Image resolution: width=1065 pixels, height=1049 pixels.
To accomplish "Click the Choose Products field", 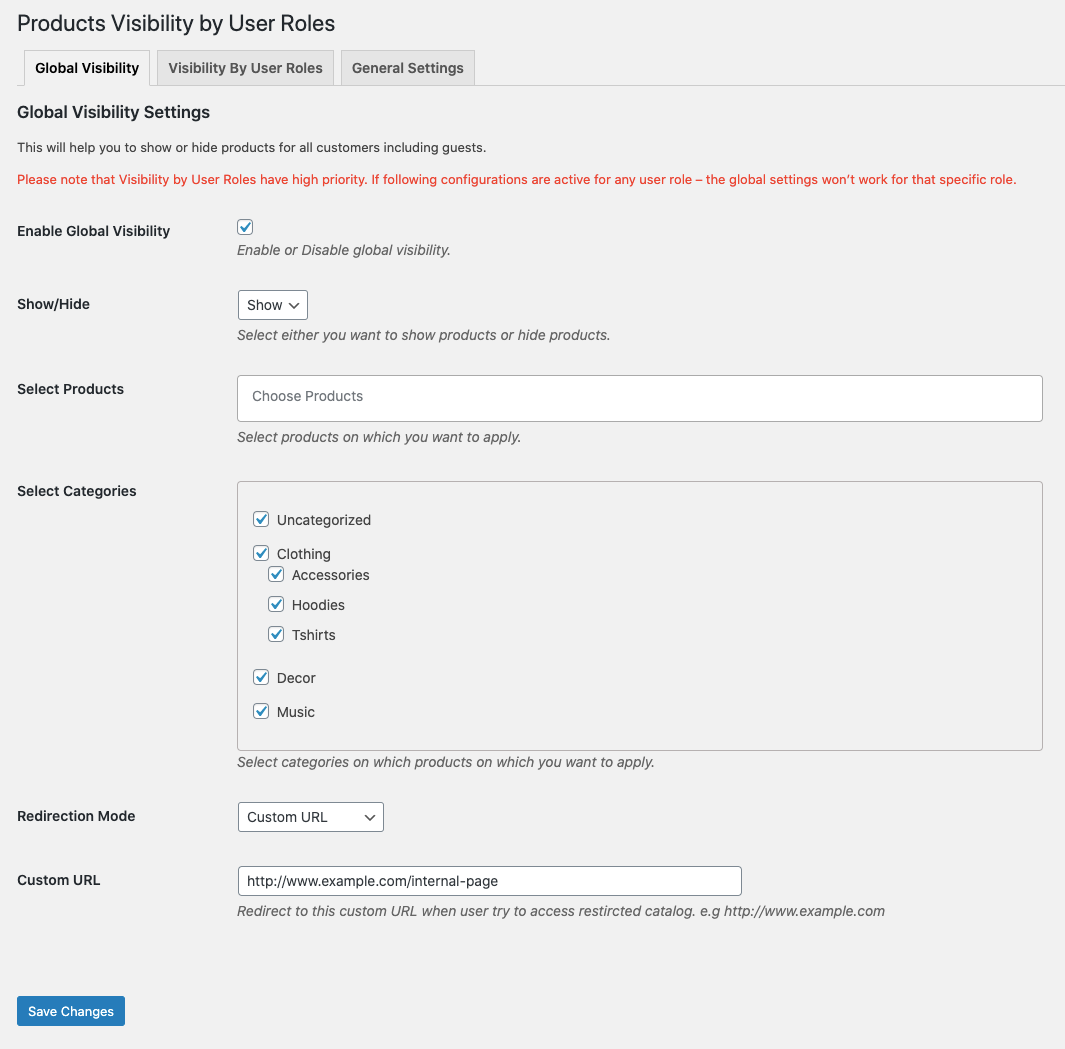I will point(639,397).
